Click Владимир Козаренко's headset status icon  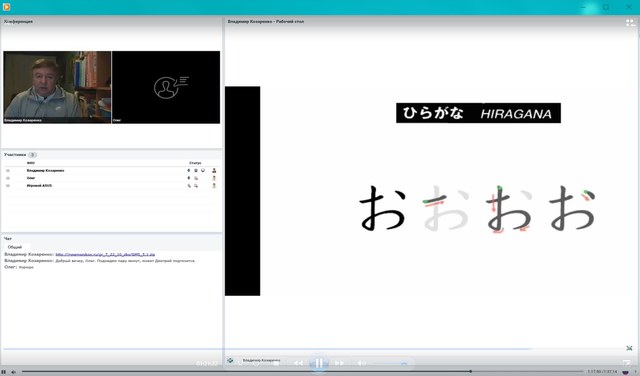pyautogui.click(x=203, y=170)
